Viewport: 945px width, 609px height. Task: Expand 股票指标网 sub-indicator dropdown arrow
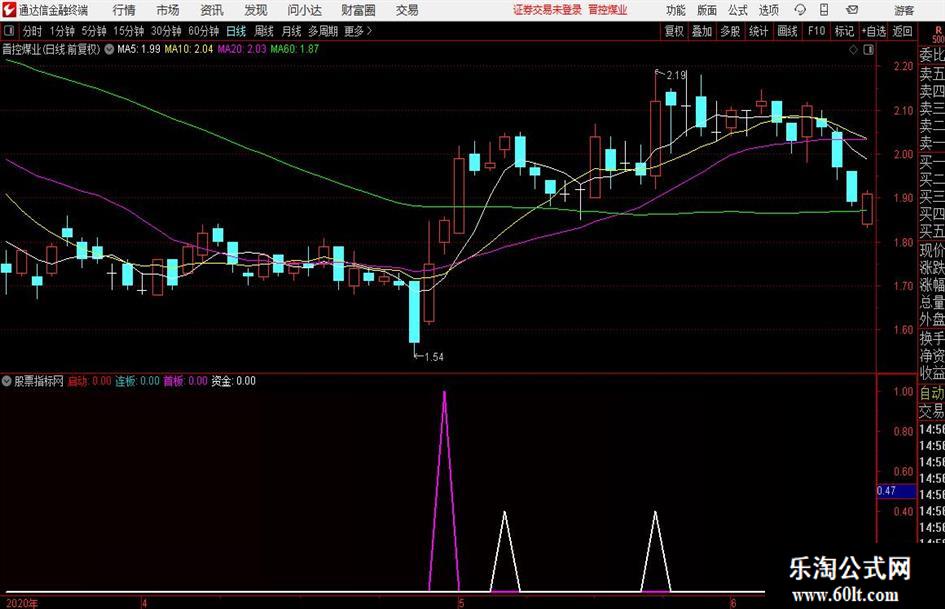[x=7, y=381]
